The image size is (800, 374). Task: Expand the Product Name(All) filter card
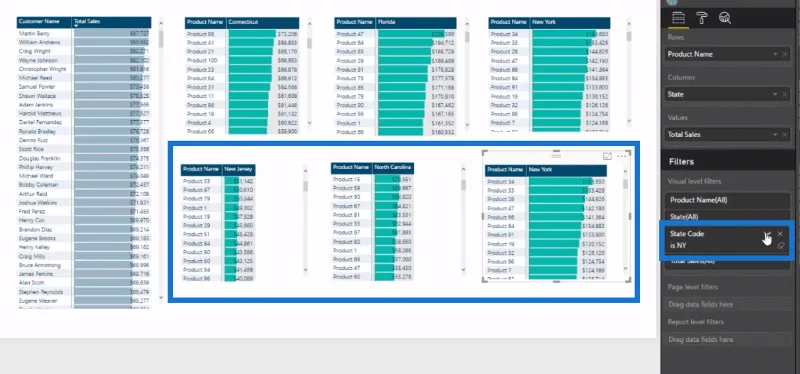pos(728,200)
